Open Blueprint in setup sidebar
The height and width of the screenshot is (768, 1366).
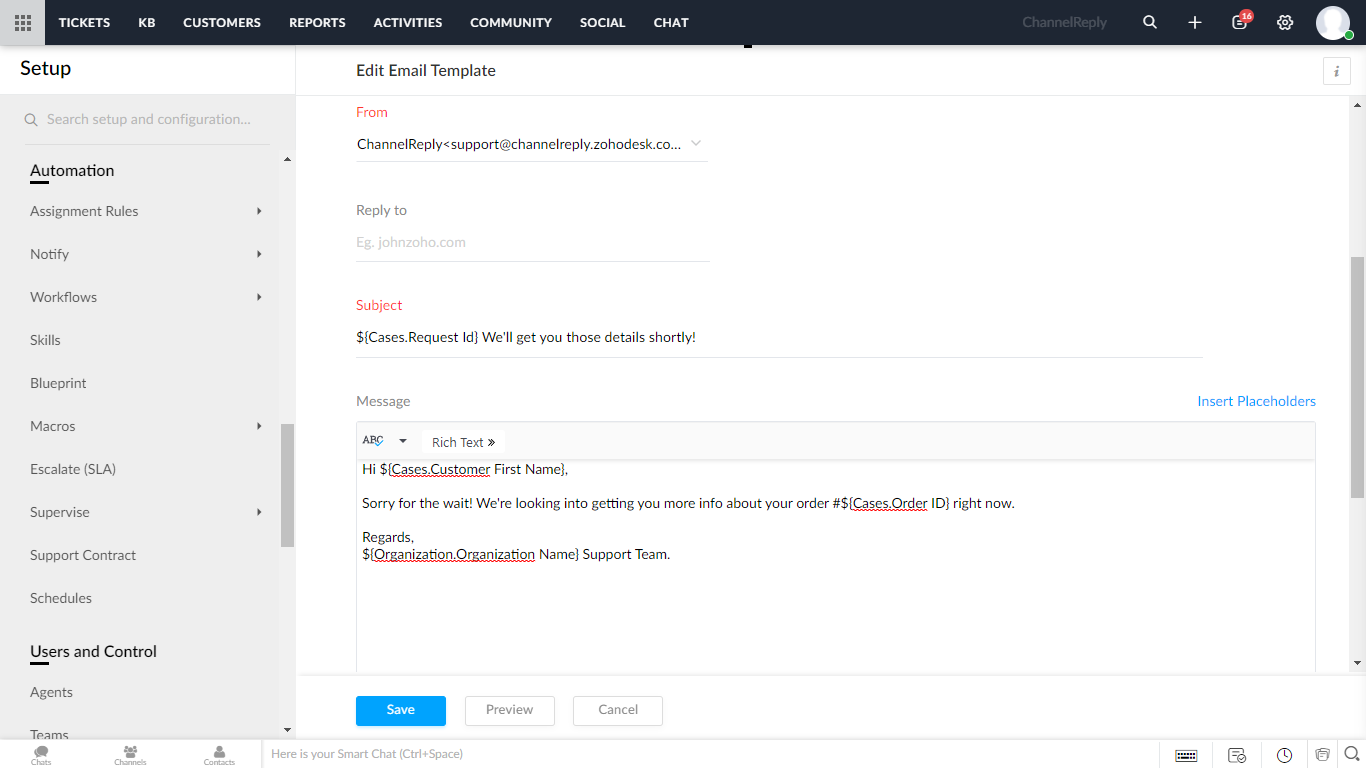(x=58, y=383)
